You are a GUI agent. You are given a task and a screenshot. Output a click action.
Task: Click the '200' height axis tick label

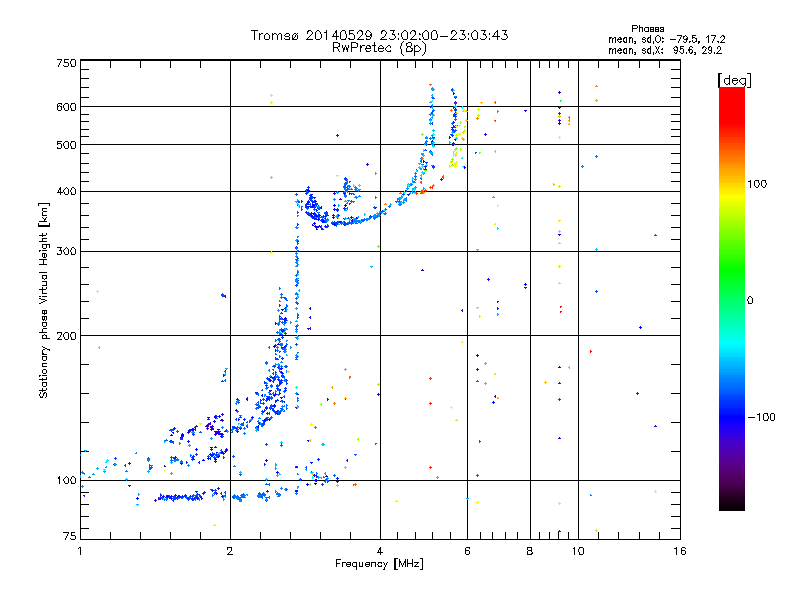click(x=66, y=336)
